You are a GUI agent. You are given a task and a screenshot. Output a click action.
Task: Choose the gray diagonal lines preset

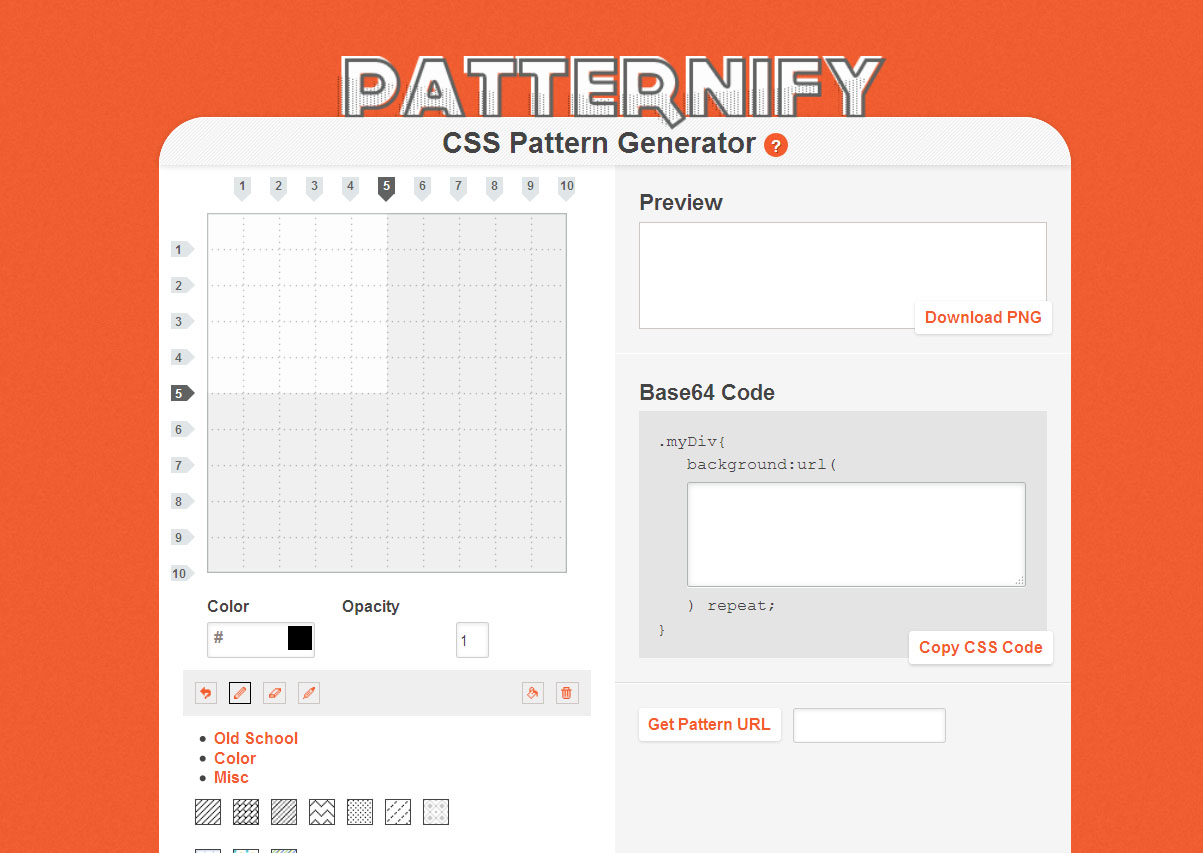(x=284, y=812)
